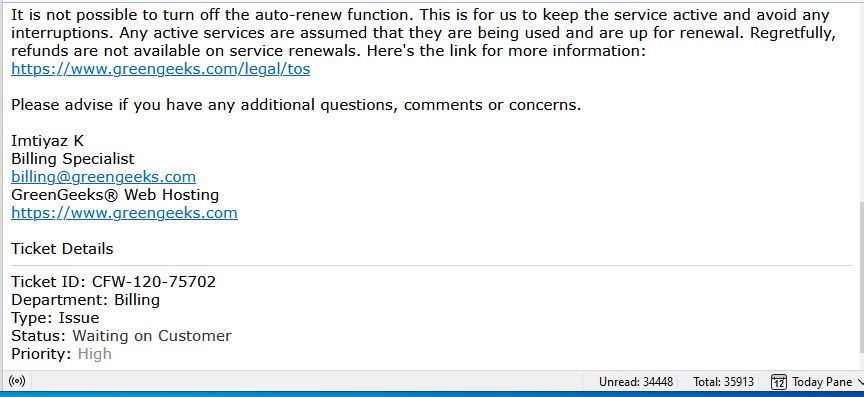The width and height of the screenshot is (864, 397).
Task: Click the Ticket Details heading
Action: (x=62, y=249)
